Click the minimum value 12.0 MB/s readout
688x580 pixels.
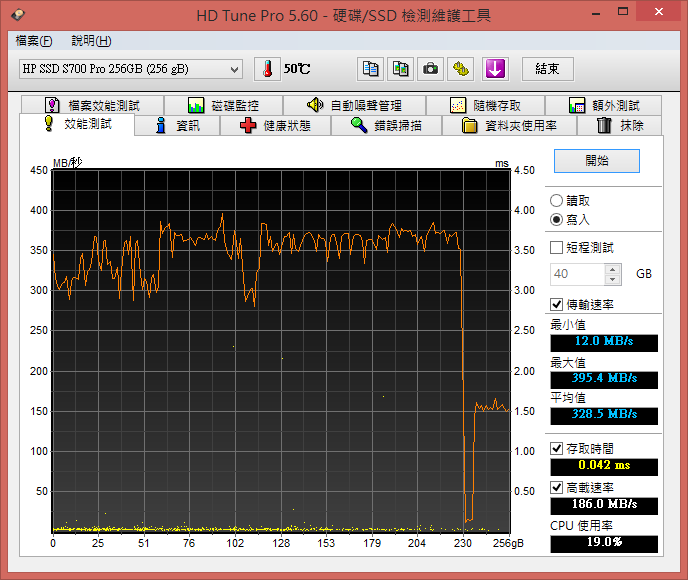tap(604, 341)
